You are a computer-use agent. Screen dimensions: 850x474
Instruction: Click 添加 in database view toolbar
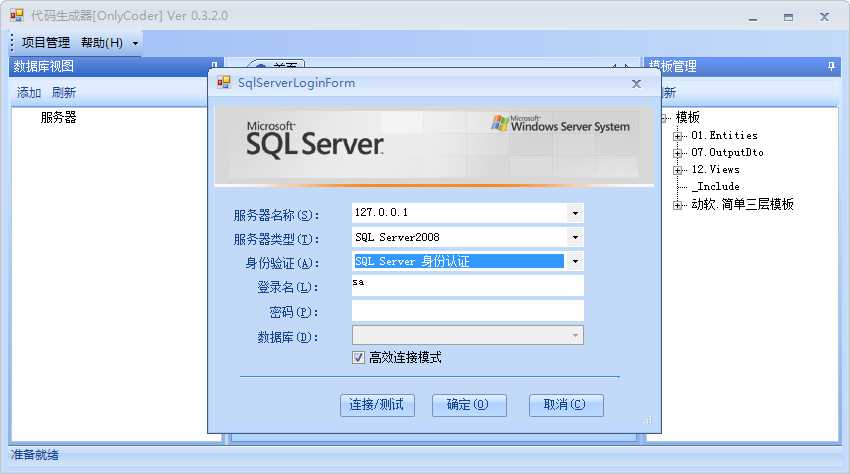tap(29, 93)
